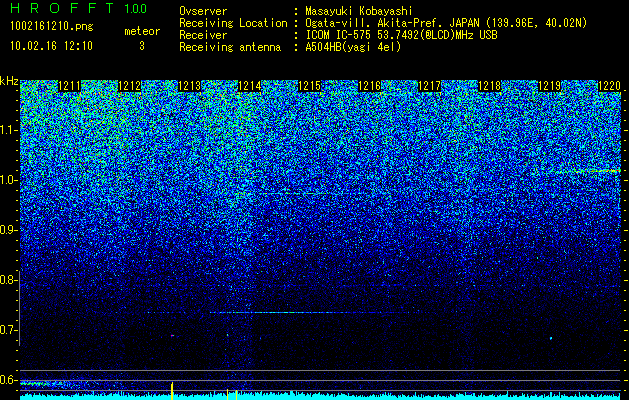
Task: Click the receiver ICOM IC-575 text
Action: [x=401, y=35]
